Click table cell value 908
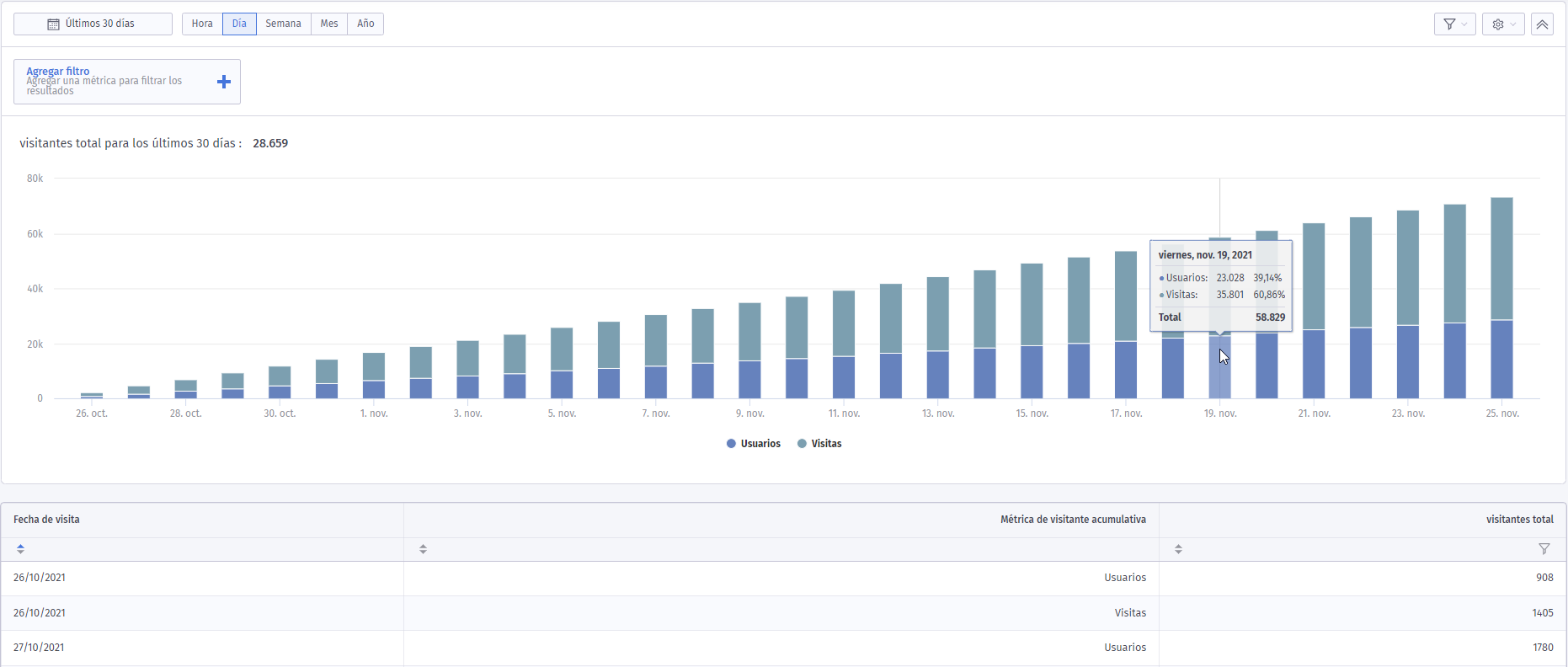Viewport: 1568px width, 667px height. 1544,578
